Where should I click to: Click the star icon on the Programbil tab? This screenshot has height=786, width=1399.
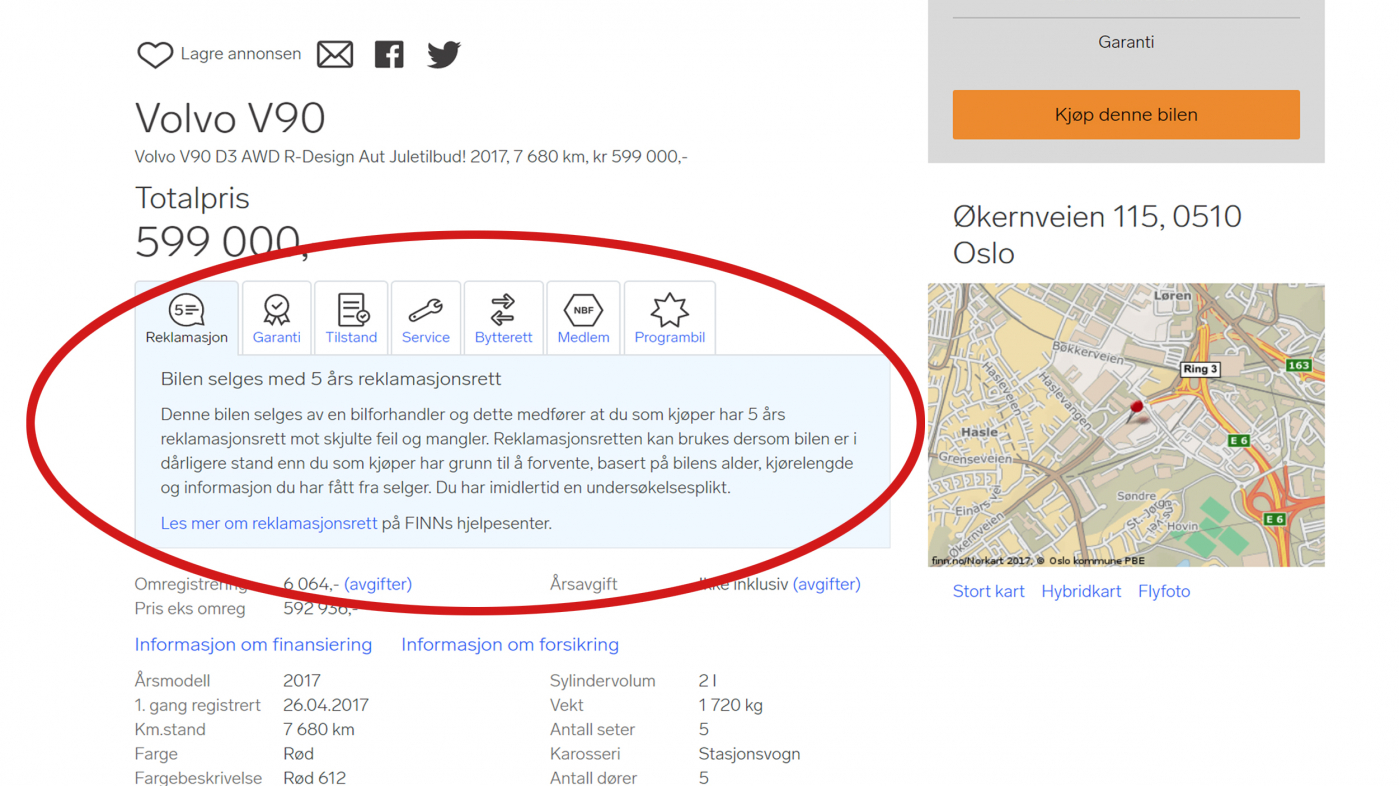[669, 309]
